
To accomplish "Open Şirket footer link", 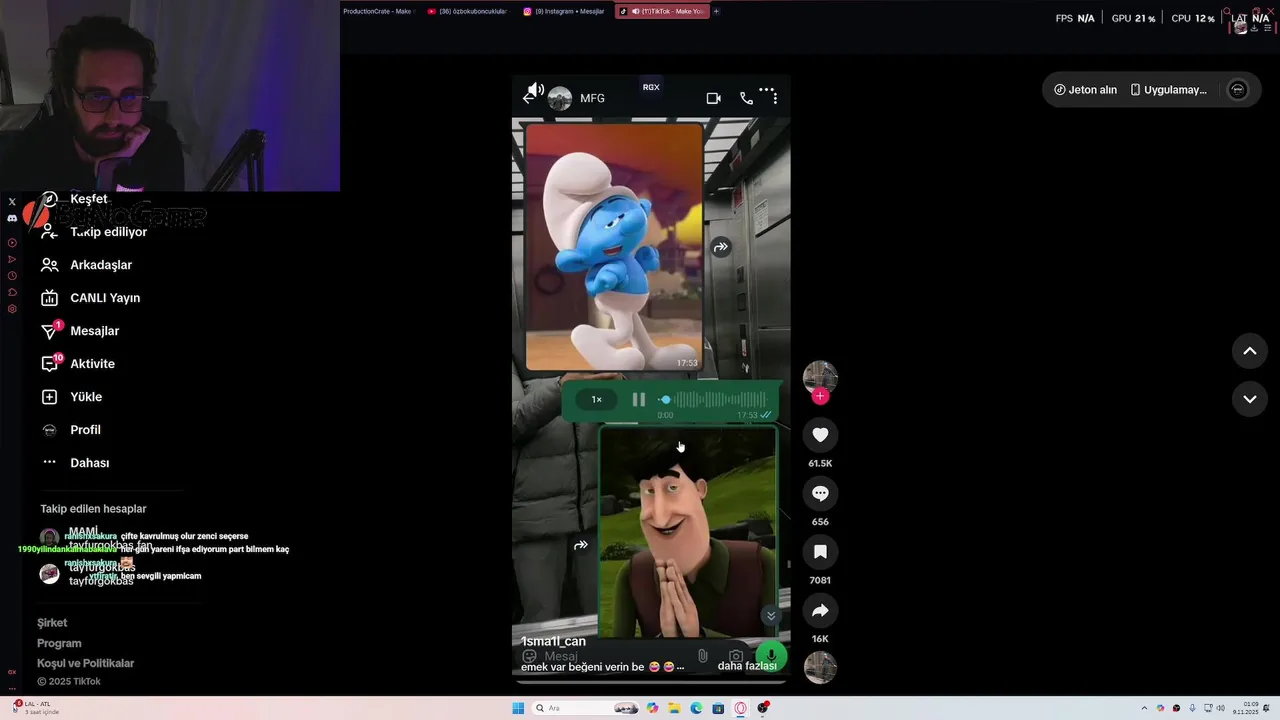I will (x=52, y=623).
